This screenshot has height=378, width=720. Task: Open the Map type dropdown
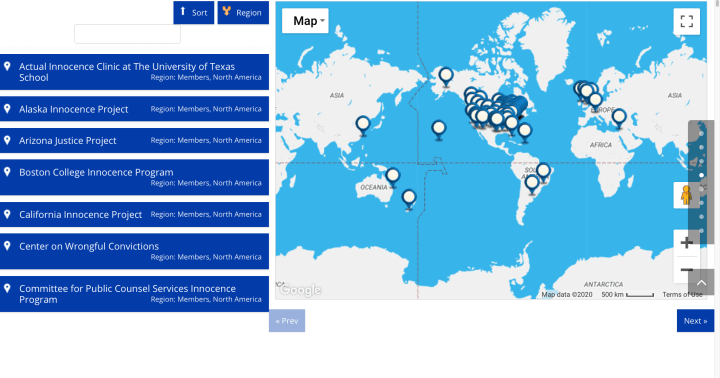tap(305, 21)
